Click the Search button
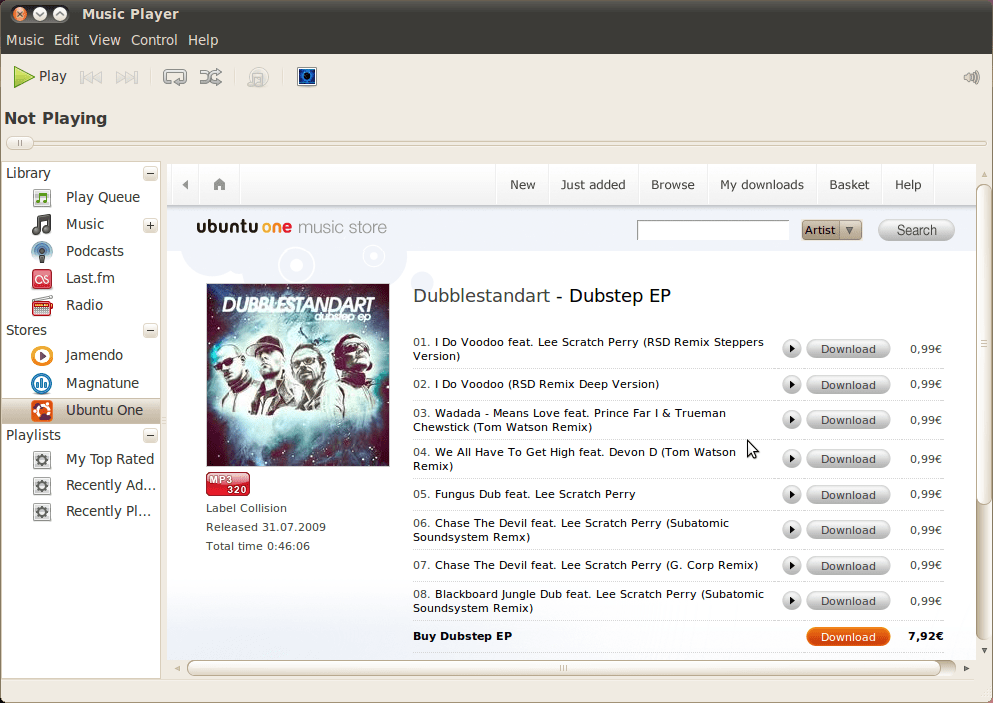The image size is (993, 703). click(x=916, y=231)
